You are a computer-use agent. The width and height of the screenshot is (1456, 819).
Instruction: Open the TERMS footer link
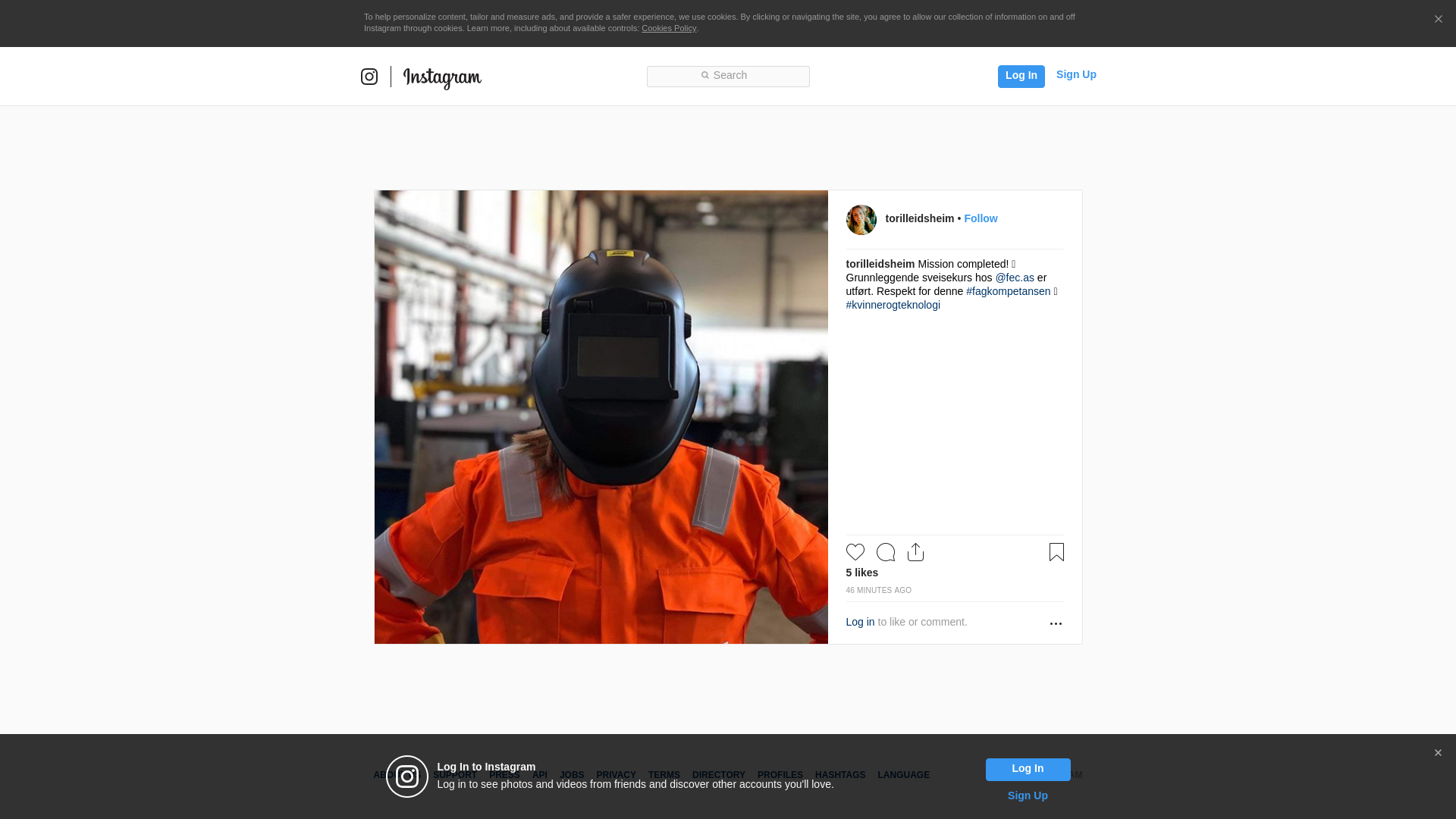(x=664, y=775)
